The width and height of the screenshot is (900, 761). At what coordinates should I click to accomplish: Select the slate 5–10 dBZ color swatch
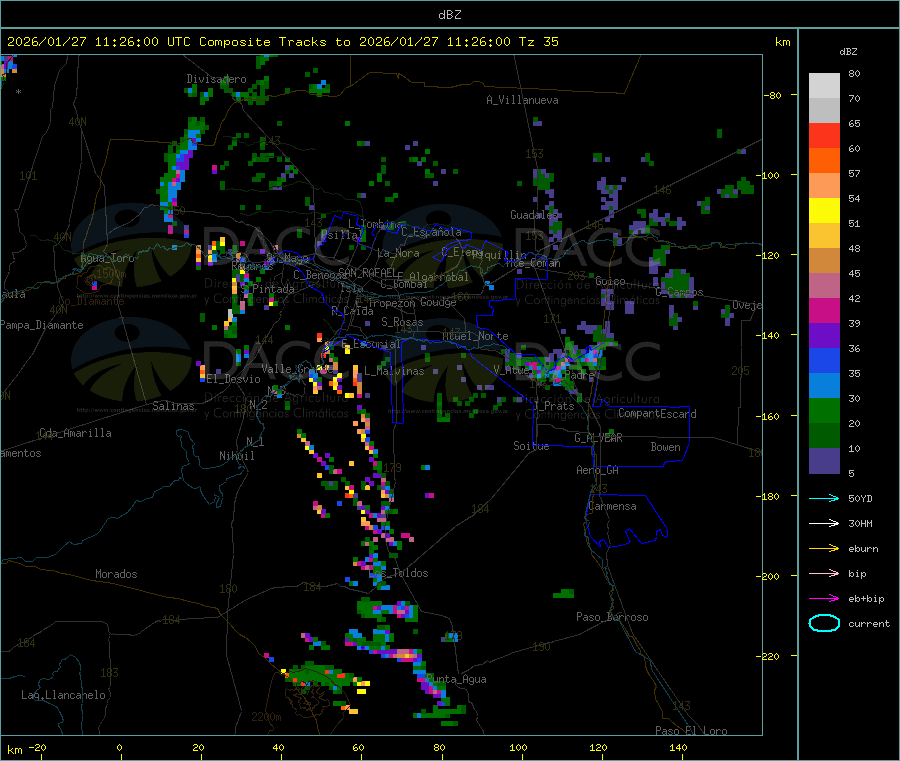[824, 461]
